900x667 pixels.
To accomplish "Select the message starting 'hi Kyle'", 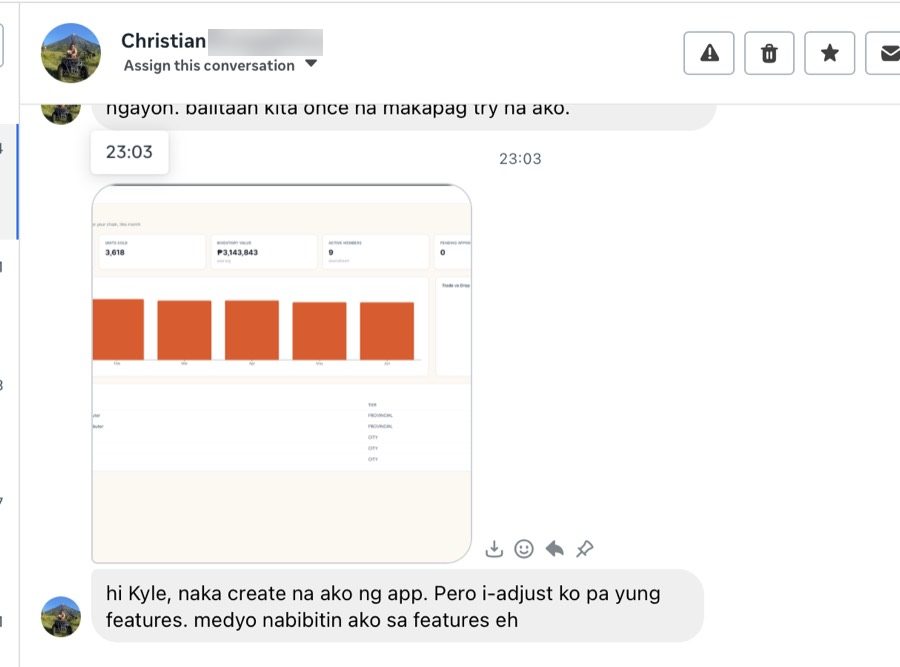I will pos(397,606).
